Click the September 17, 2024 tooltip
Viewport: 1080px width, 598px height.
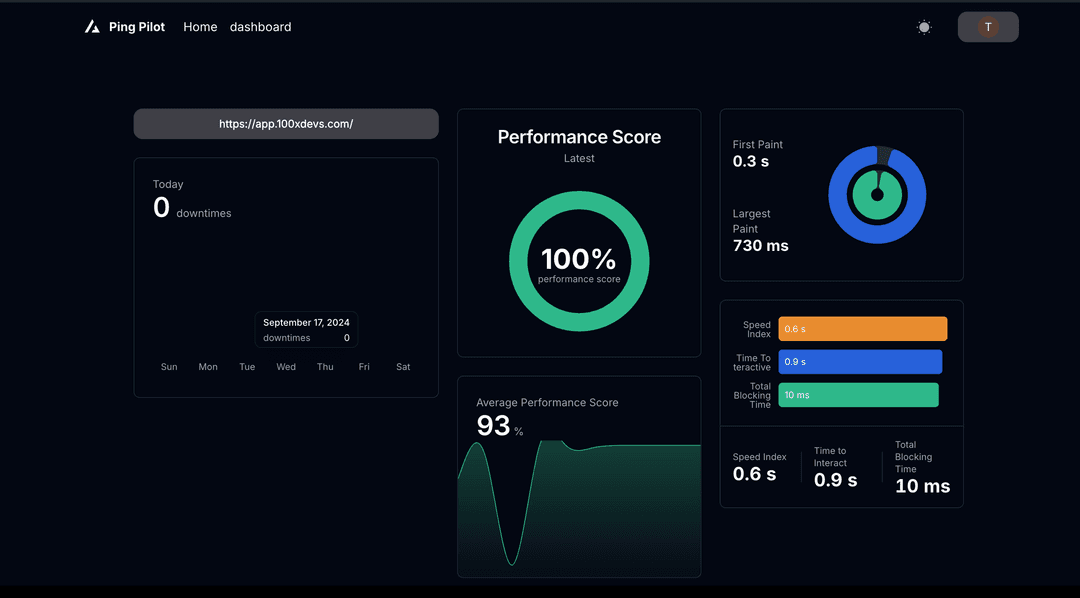(306, 330)
